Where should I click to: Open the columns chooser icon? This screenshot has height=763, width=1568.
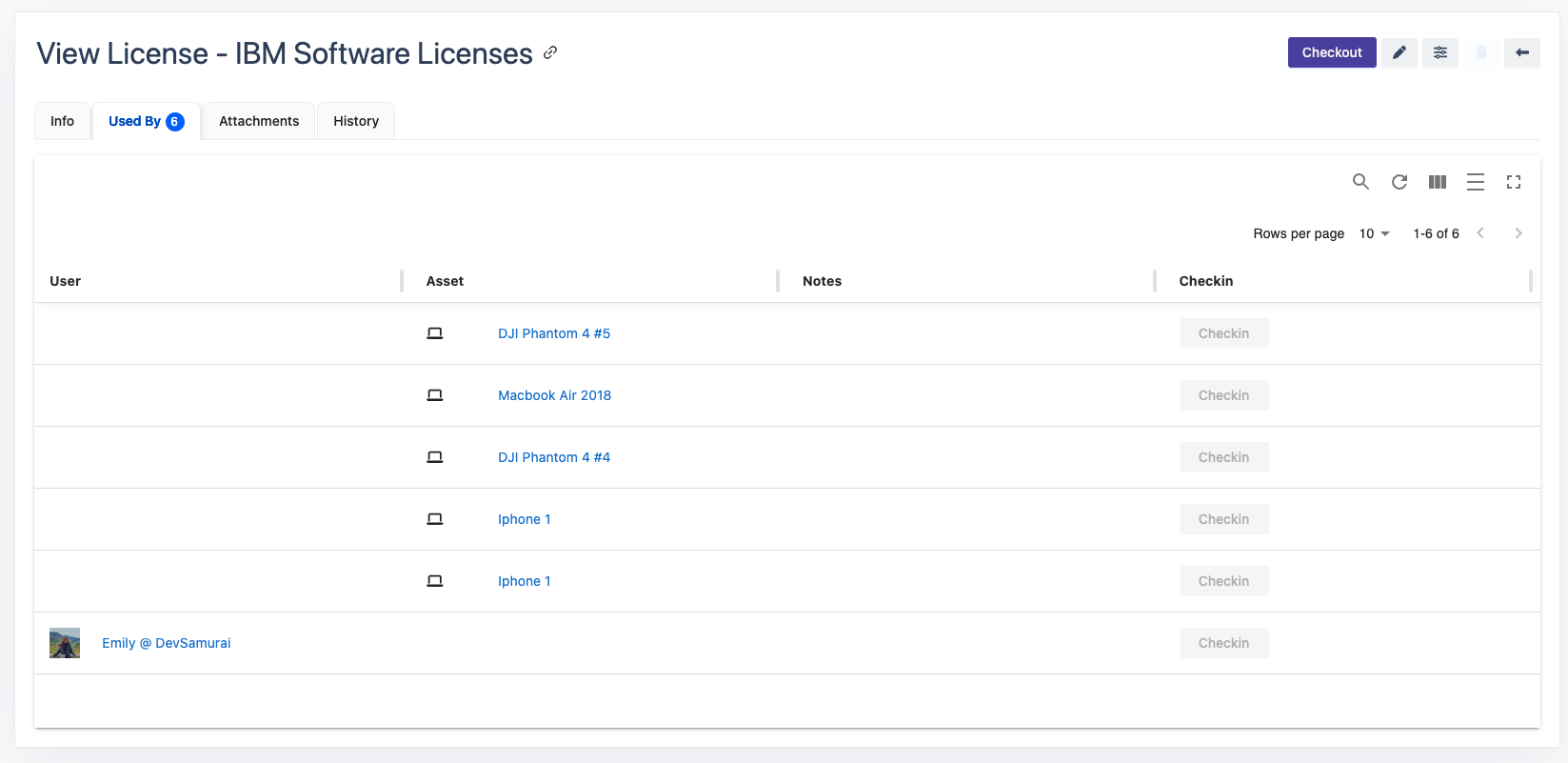[x=1437, y=182]
